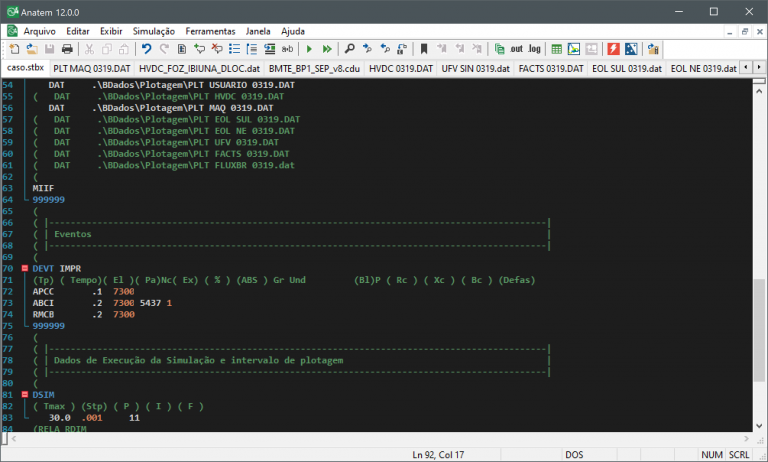Click the down arrow of vertical scrollbar
The width and height of the screenshot is (768, 462).
[x=760, y=425]
